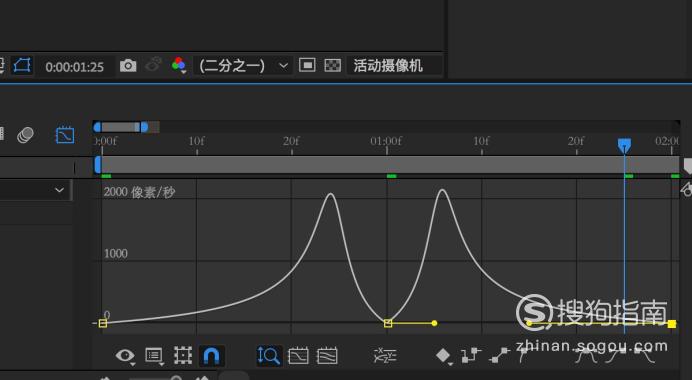This screenshot has width=692, height=380.
Task: Click Fit all graphs to view icon
Action: 327,356
